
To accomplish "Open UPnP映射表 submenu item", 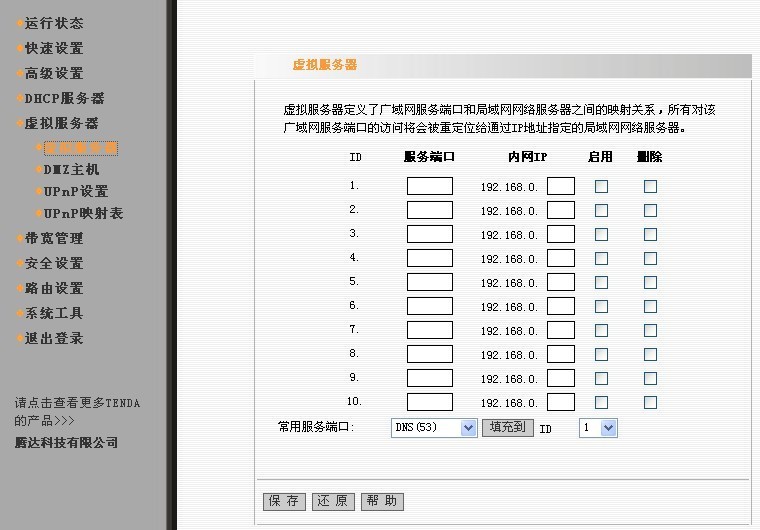I will pyautogui.click(x=83, y=213).
